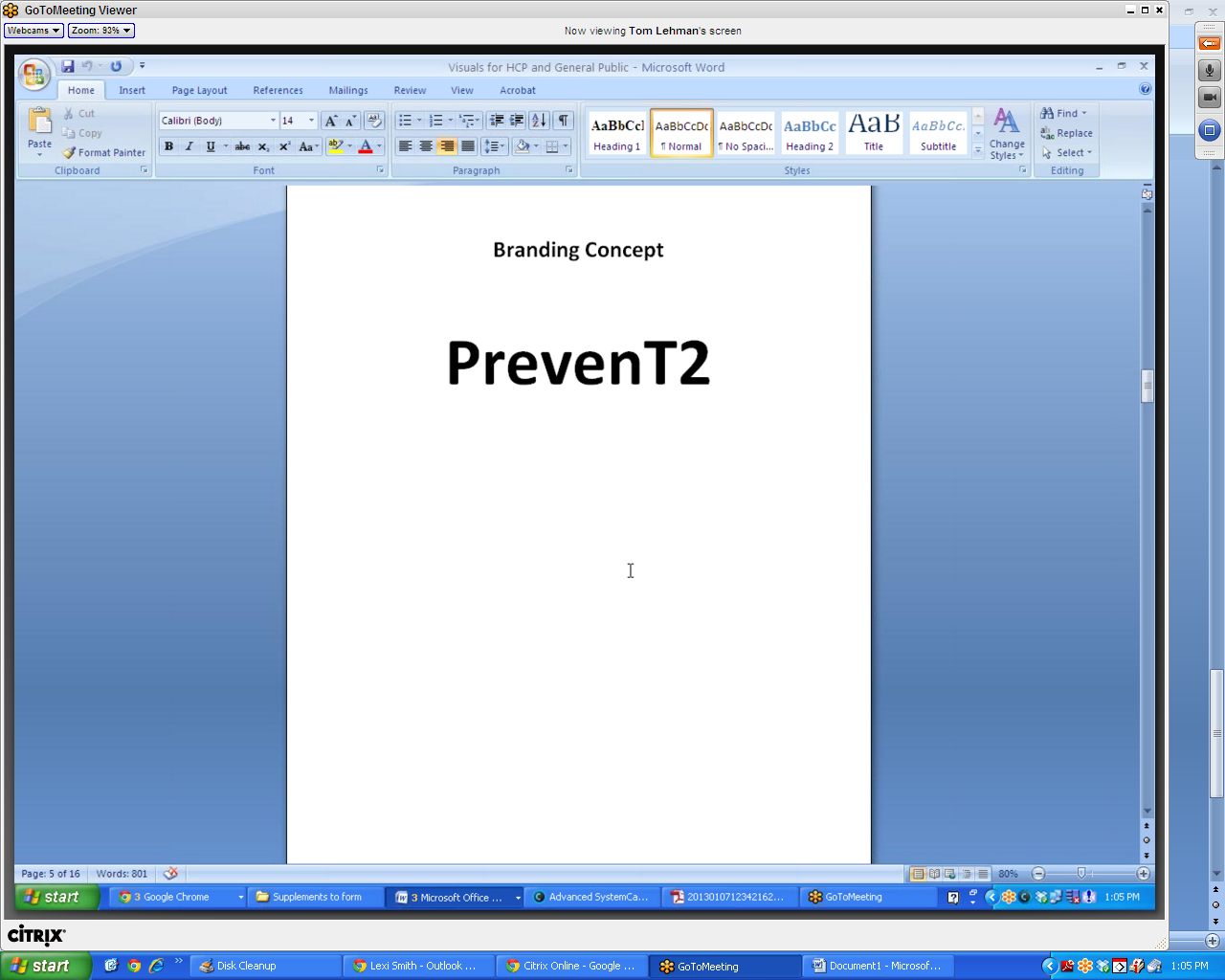Open the Review ribbon tab
Image resolution: width=1225 pixels, height=980 pixels.
point(410,90)
